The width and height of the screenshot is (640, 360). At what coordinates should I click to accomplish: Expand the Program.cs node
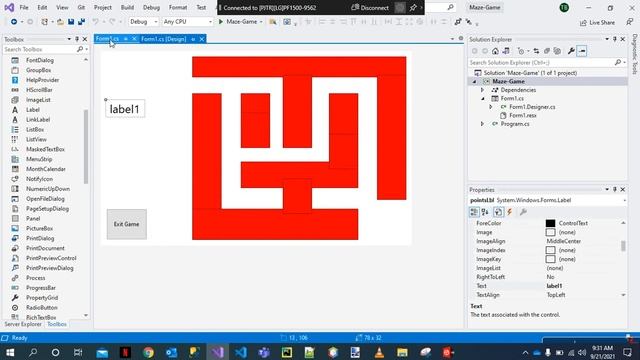tap(482, 124)
